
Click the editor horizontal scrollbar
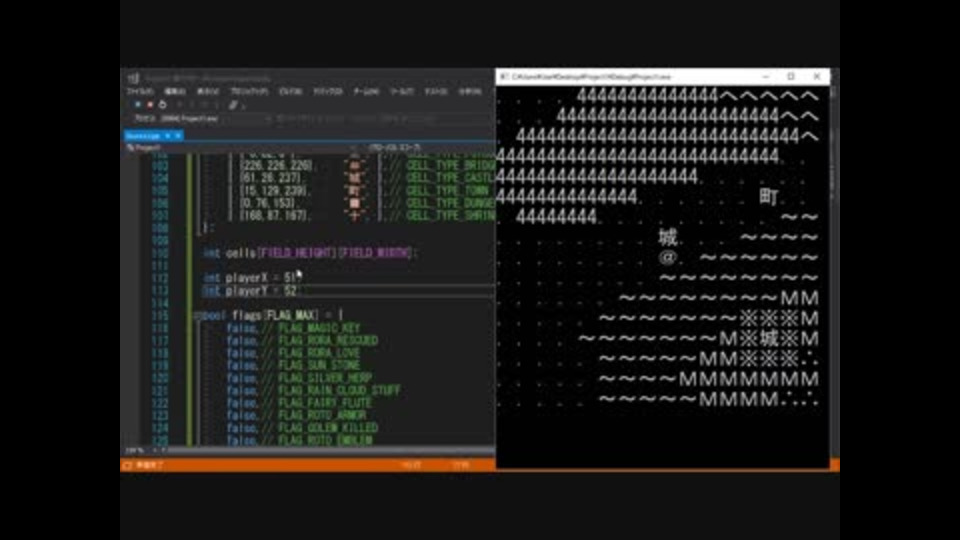click(331, 451)
